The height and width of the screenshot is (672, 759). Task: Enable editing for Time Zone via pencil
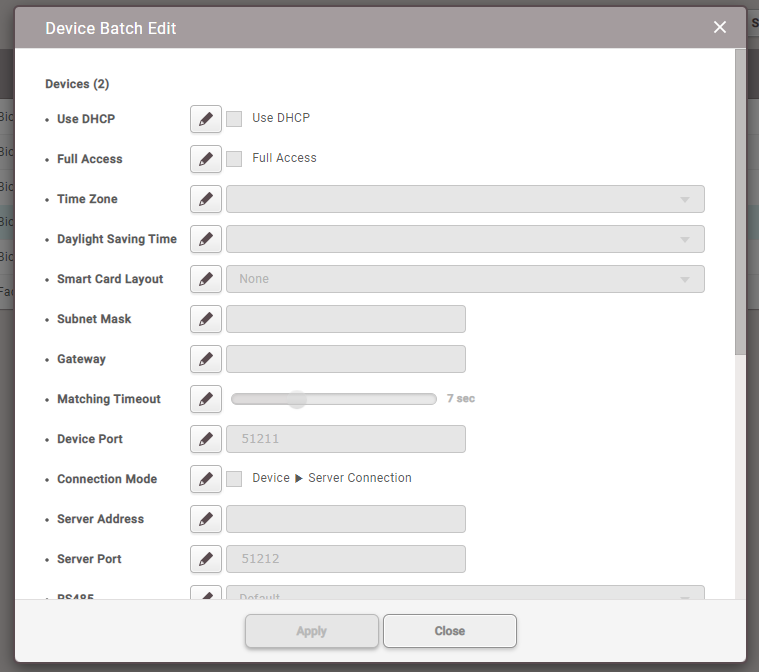pos(205,199)
